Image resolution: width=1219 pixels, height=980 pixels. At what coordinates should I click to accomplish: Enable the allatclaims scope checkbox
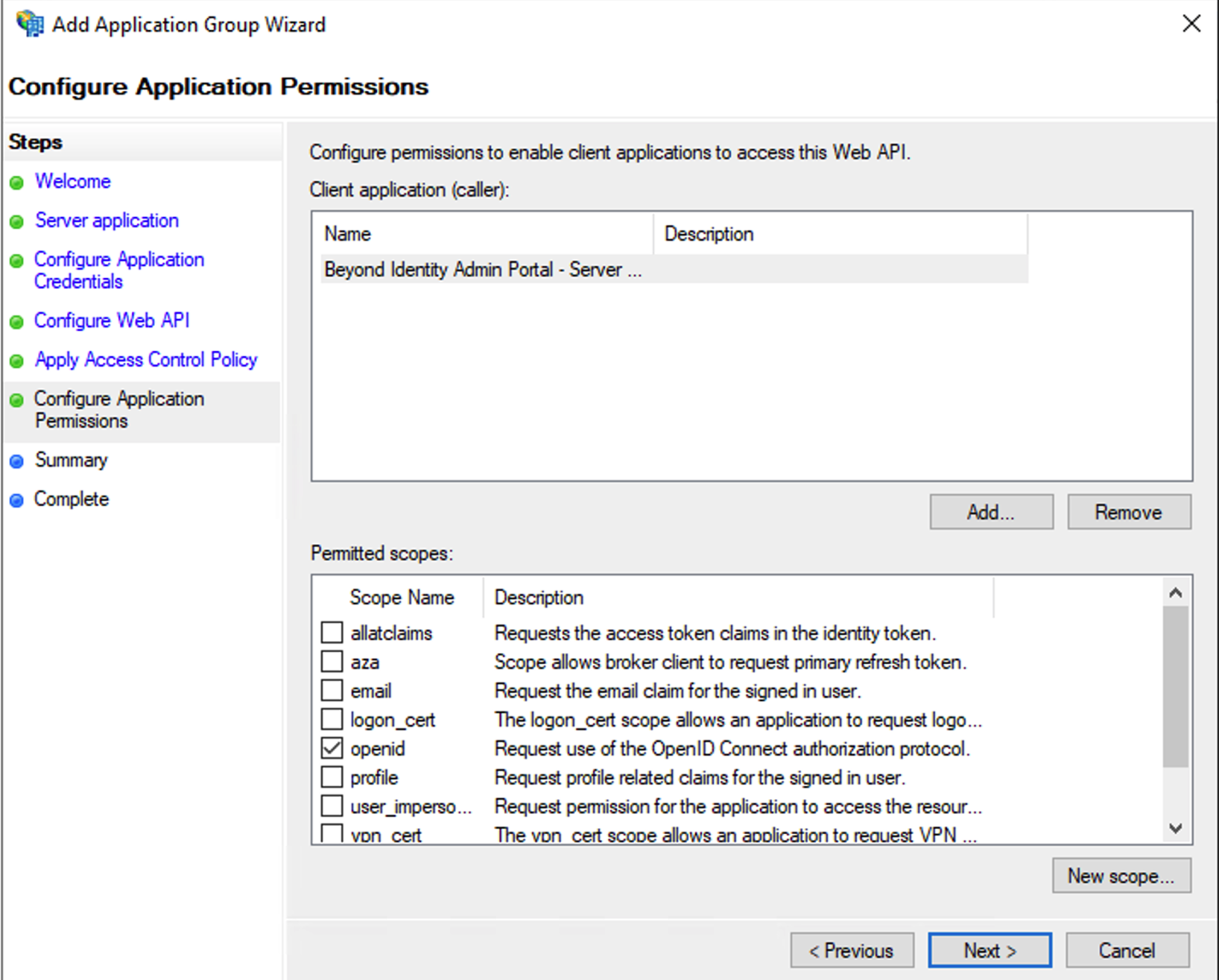pyautogui.click(x=332, y=633)
